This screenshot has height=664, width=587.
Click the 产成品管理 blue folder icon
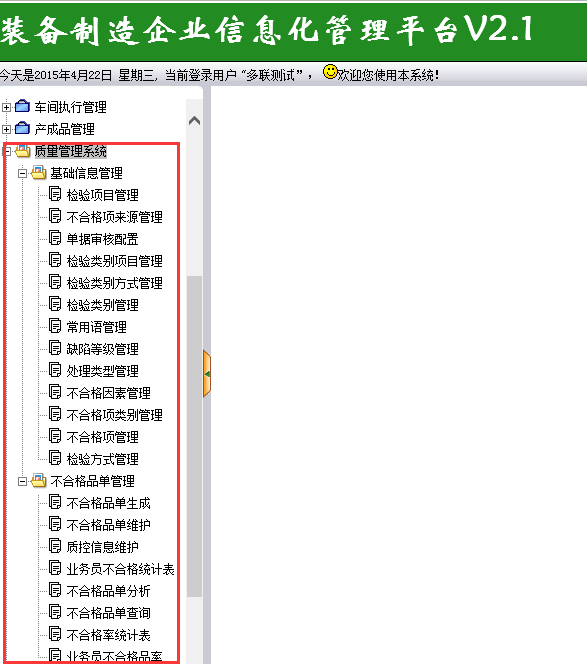click(22, 128)
